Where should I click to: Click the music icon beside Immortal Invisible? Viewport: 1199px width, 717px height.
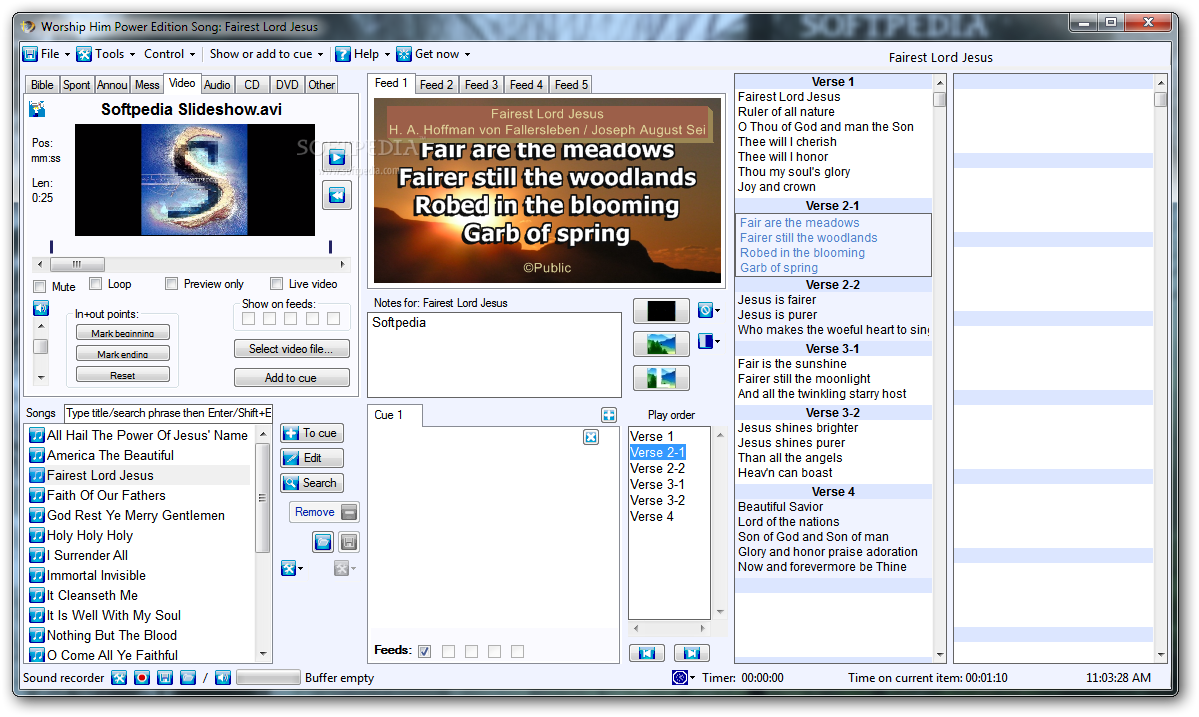click(x=37, y=576)
